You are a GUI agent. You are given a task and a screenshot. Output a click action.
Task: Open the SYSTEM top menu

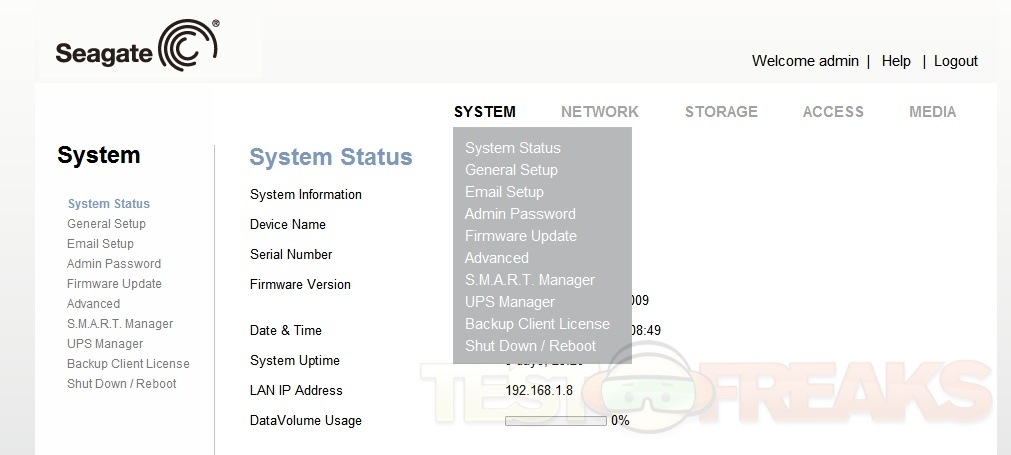pos(484,112)
